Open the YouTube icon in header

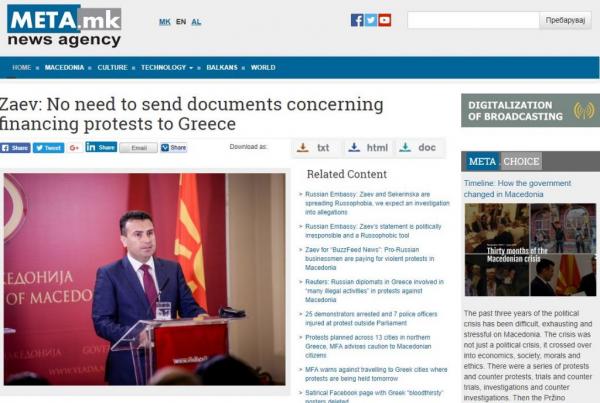point(385,20)
